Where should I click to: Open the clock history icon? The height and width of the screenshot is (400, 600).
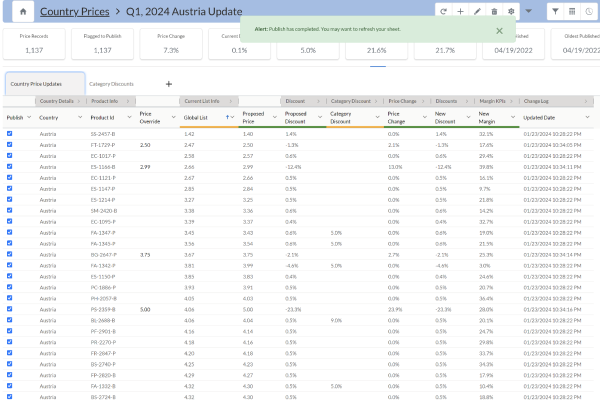tap(589, 11)
